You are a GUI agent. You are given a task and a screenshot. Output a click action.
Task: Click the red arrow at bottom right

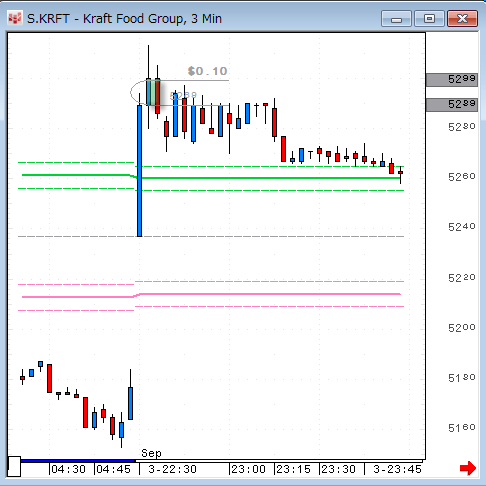tap(468, 468)
